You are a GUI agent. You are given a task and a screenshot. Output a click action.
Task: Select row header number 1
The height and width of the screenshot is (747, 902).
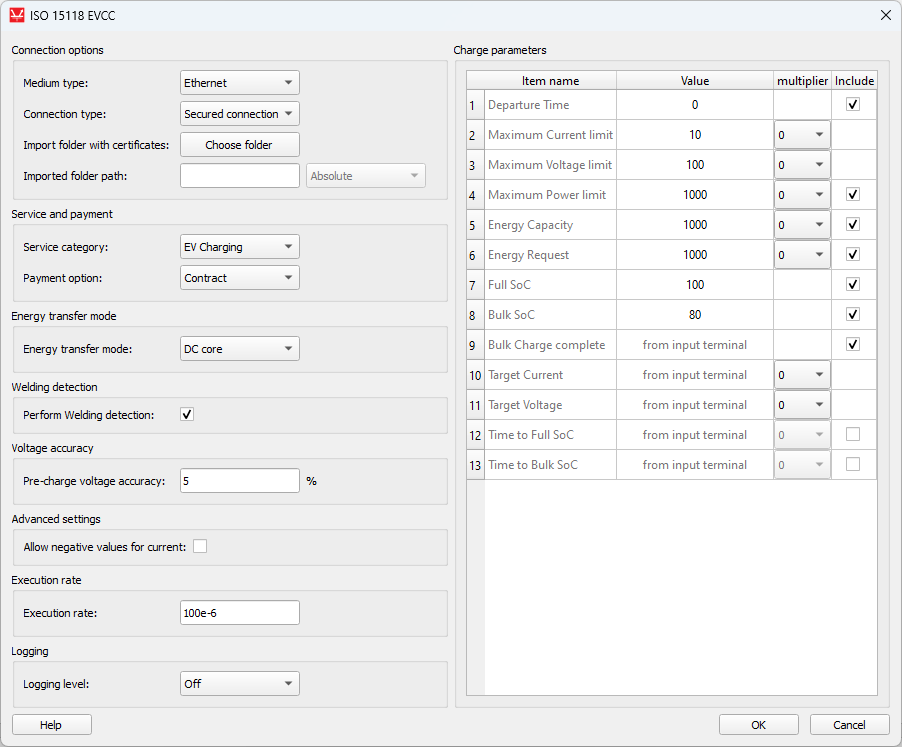[476, 105]
